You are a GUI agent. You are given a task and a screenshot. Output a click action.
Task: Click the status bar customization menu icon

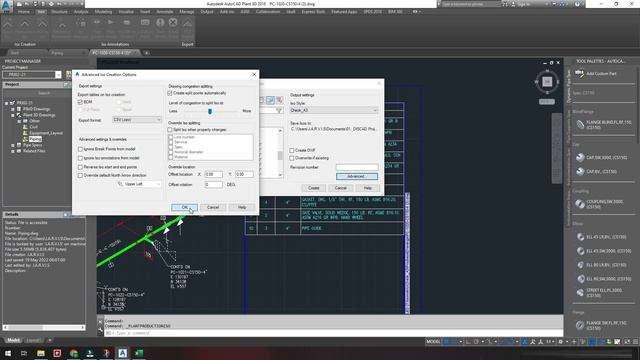click(x=636, y=342)
